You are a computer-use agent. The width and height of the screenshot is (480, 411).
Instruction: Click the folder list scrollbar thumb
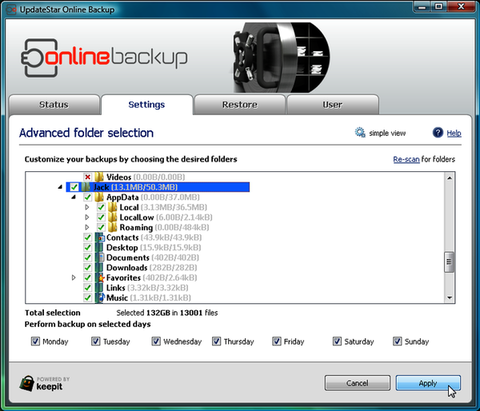pyautogui.click(x=449, y=262)
